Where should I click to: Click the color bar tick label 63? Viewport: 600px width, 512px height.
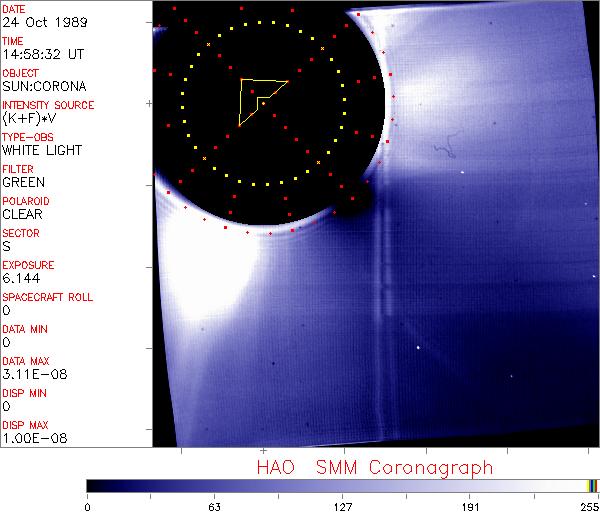(214, 505)
